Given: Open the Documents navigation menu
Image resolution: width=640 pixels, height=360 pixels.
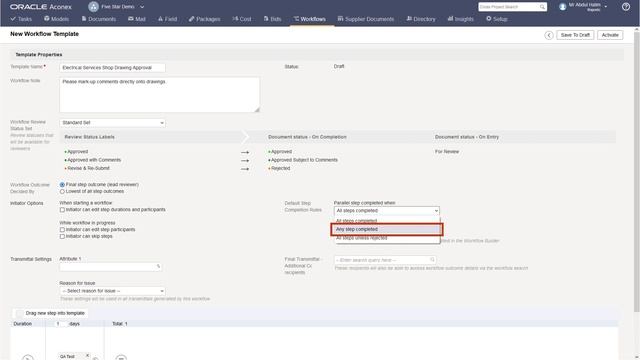Looking at the screenshot, I should click(99, 19).
